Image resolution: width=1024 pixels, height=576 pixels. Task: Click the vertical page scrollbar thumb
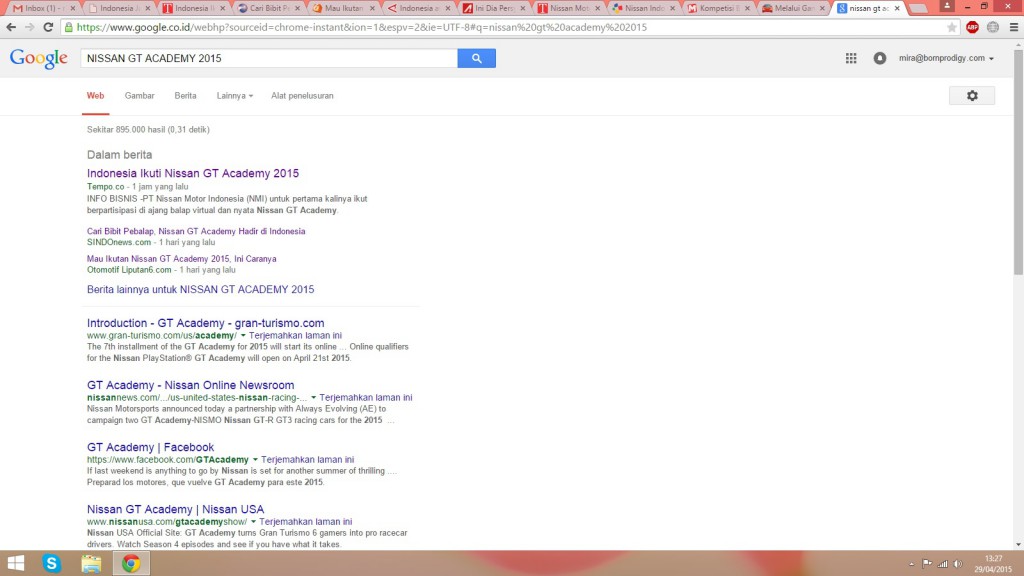click(1018, 162)
